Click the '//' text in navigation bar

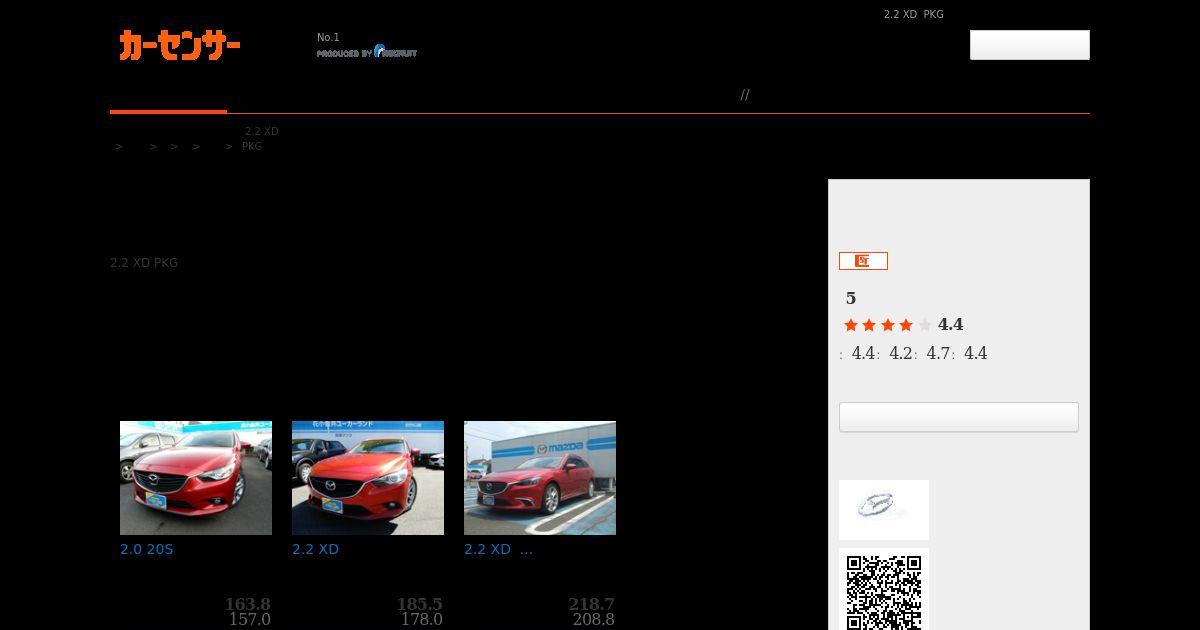745,95
